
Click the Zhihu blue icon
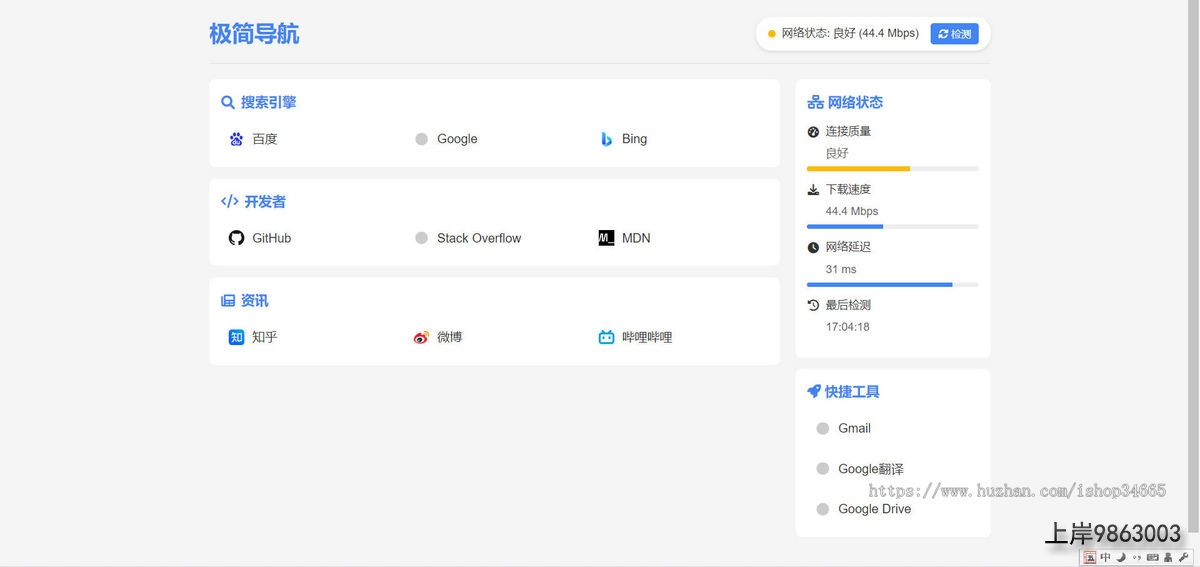(x=236, y=337)
